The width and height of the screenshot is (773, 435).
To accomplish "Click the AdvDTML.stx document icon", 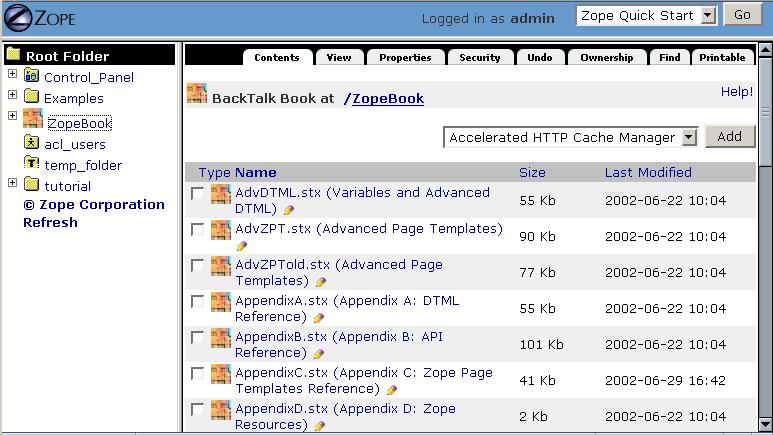I will tap(220, 194).
